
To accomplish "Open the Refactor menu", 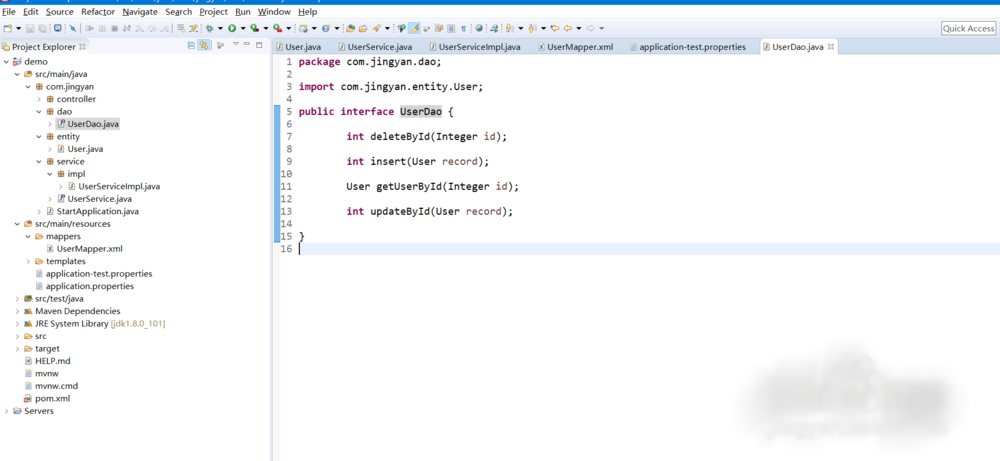I will (98, 12).
